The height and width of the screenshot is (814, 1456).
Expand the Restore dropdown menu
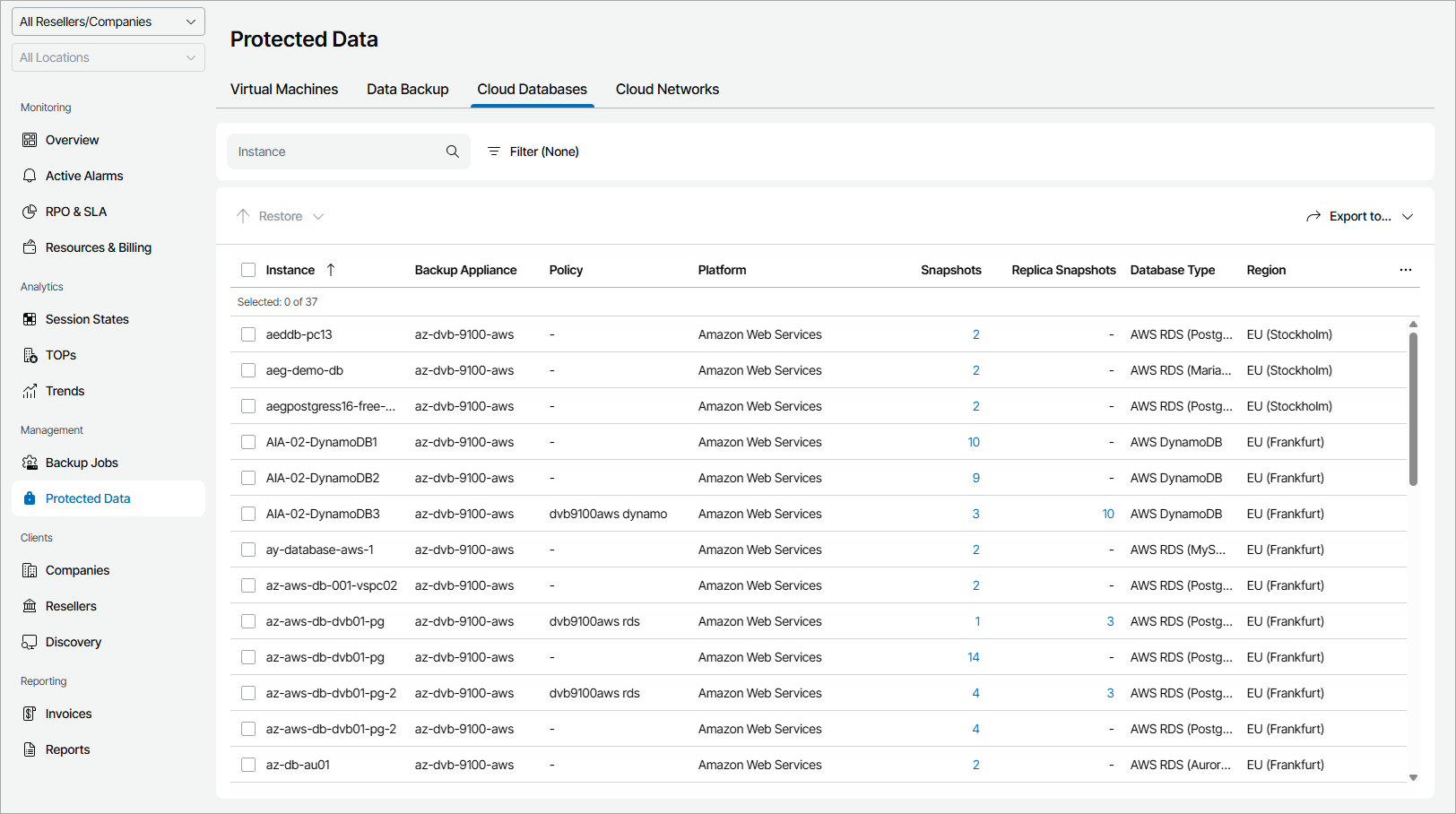pyautogui.click(x=281, y=216)
